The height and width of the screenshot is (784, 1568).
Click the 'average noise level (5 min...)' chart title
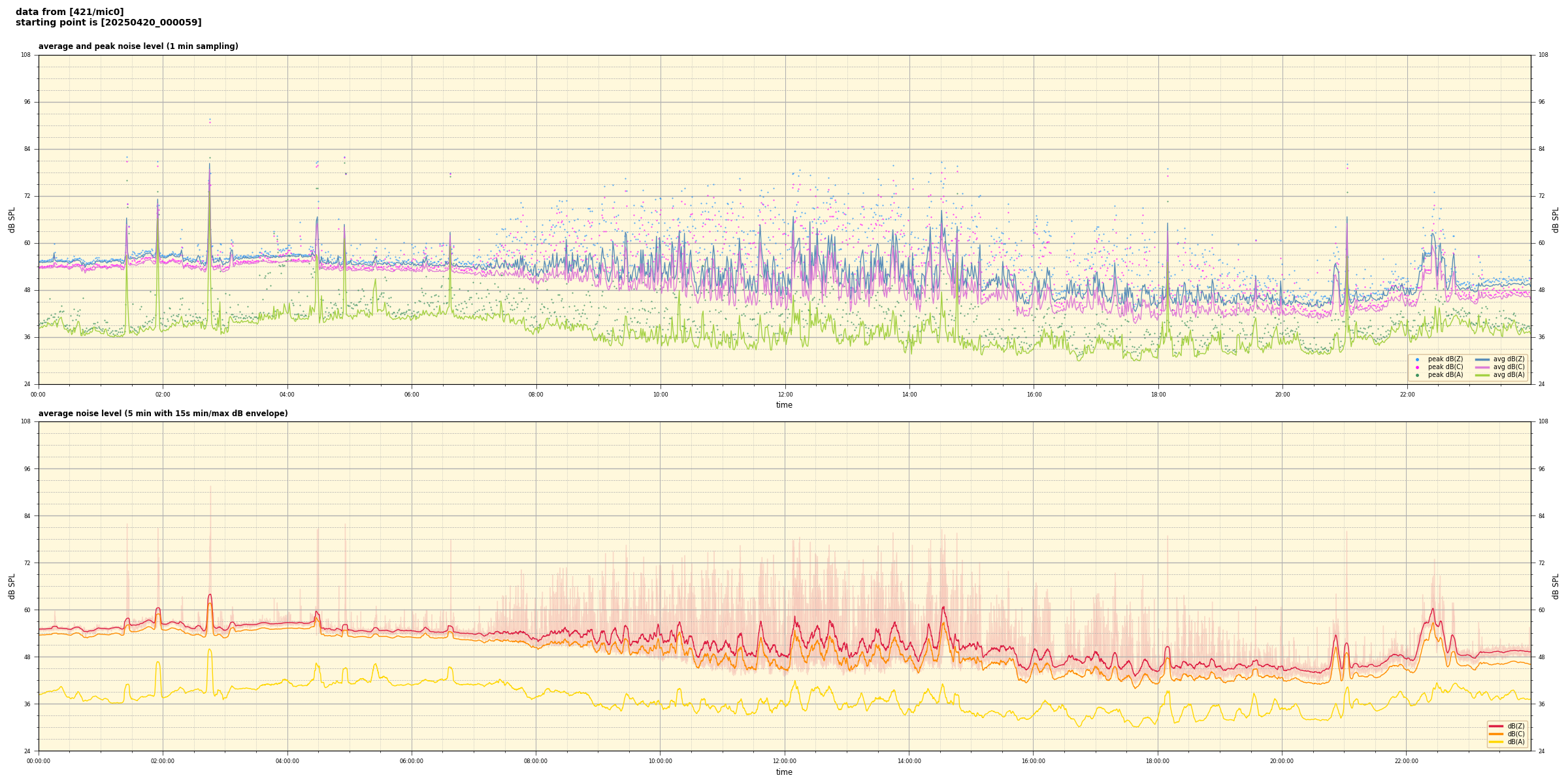[163, 414]
